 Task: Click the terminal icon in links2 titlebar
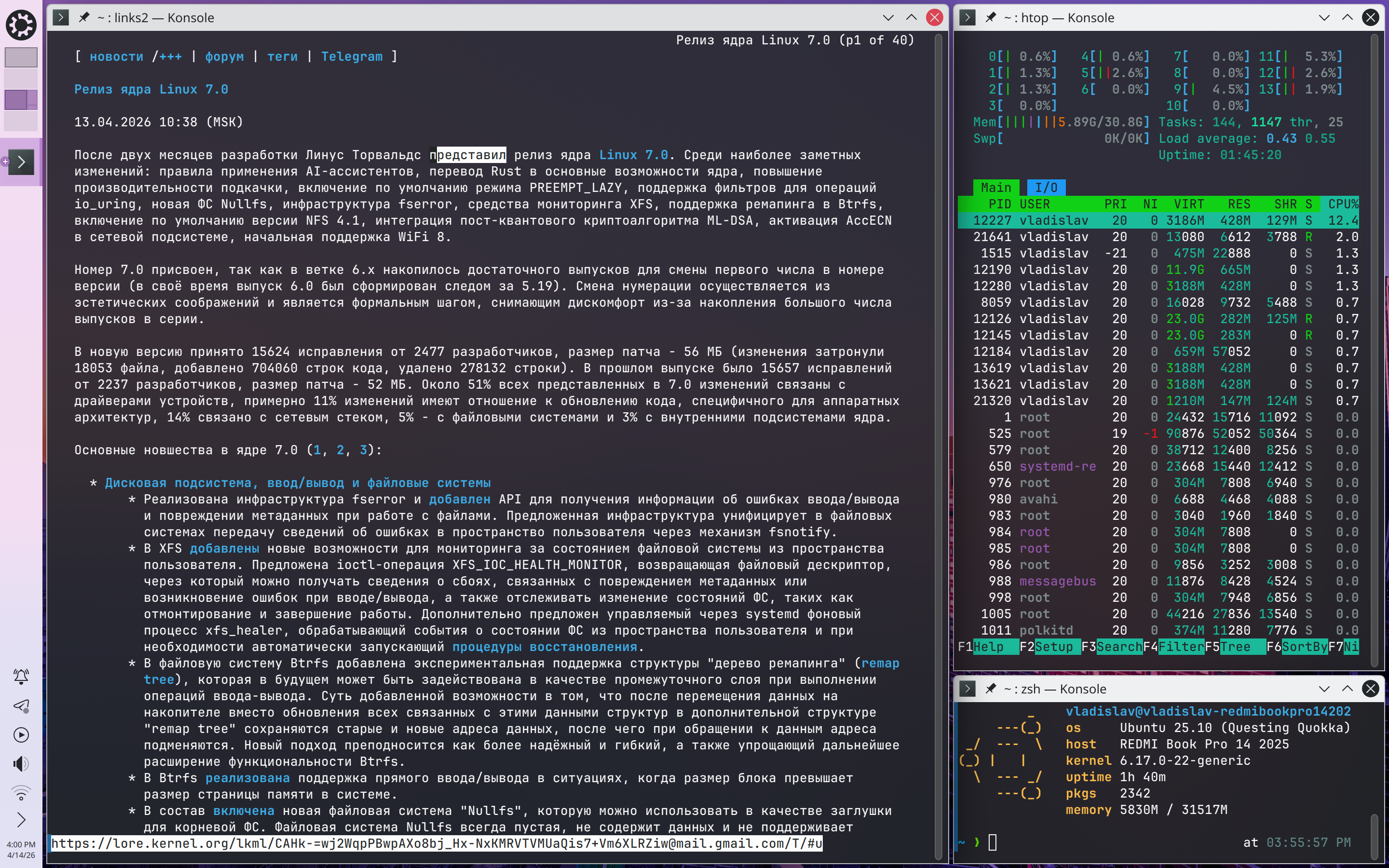(x=61, y=18)
